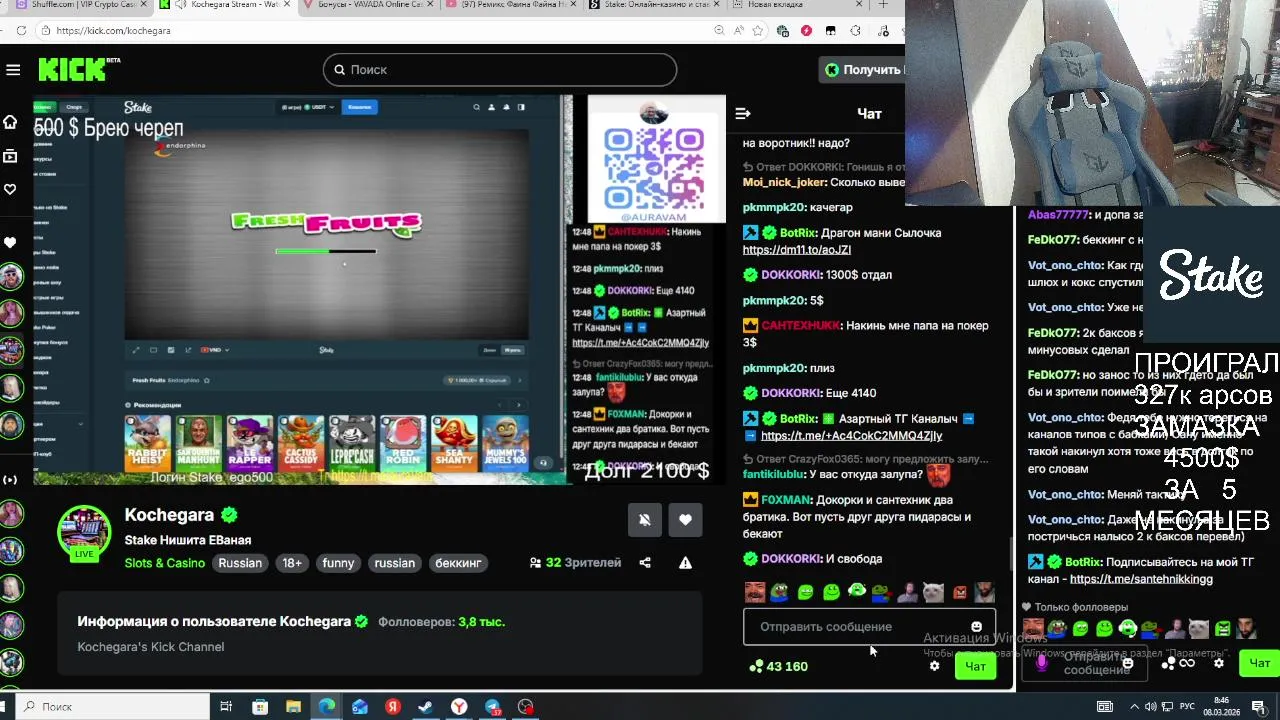This screenshot has height=720, width=1280.
Task: Open the Following heart icon in sidebar
Action: coord(10,189)
